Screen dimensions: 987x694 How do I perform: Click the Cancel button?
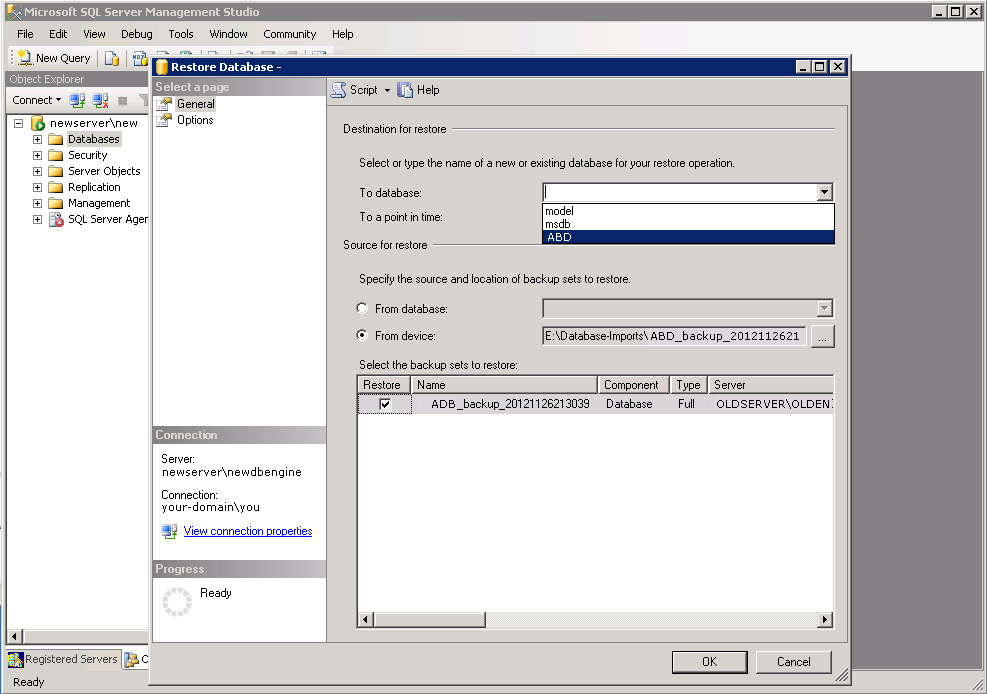(794, 662)
